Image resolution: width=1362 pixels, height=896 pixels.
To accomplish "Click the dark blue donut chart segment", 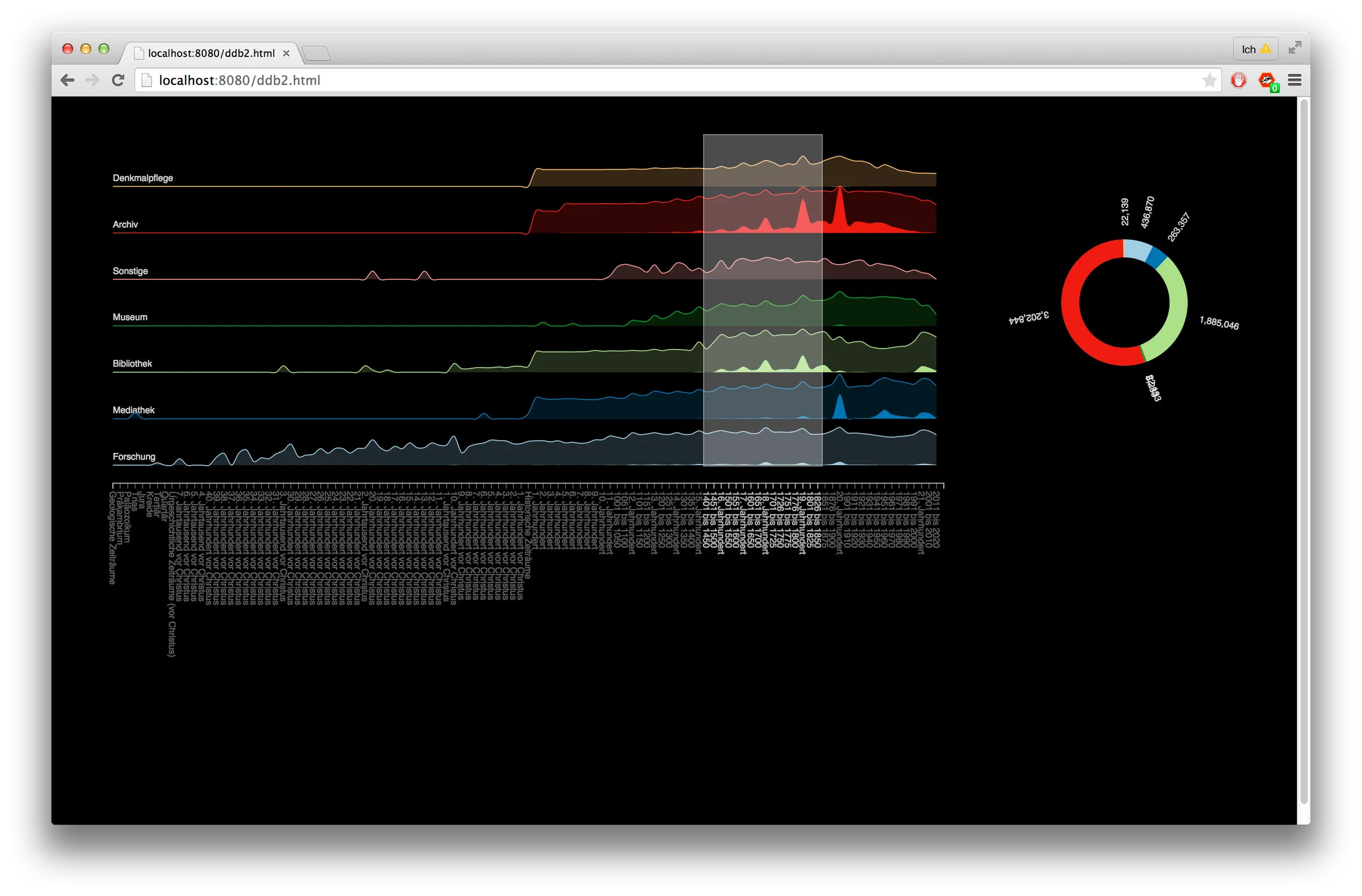I will pos(1156,258).
